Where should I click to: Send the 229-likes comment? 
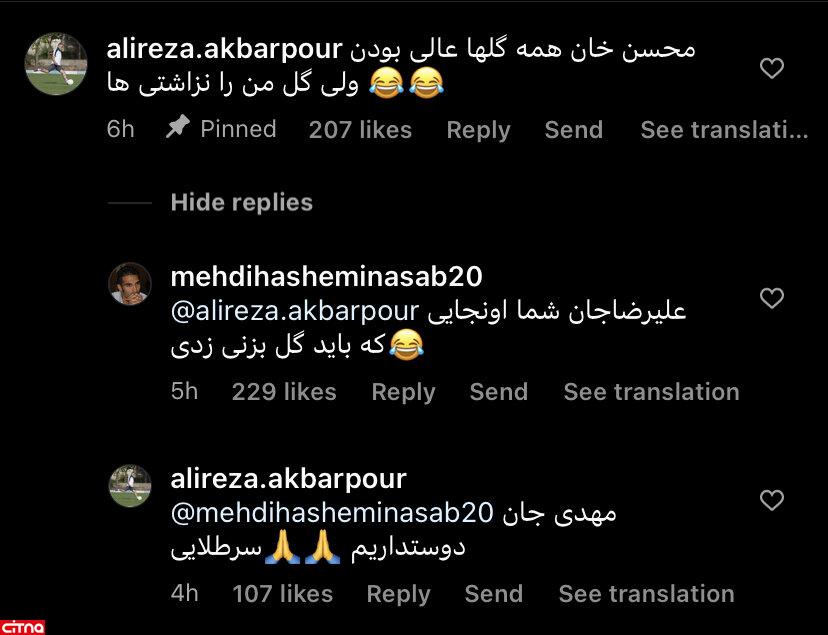[x=498, y=392]
